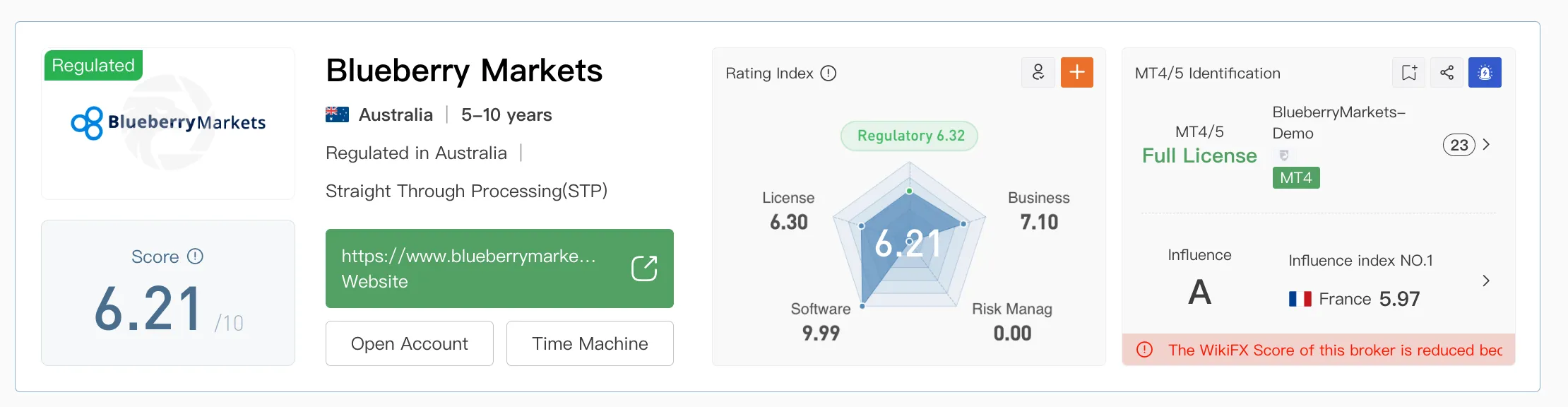Click the WikiFX Score reduced warning text

(x=1335, y=350)
